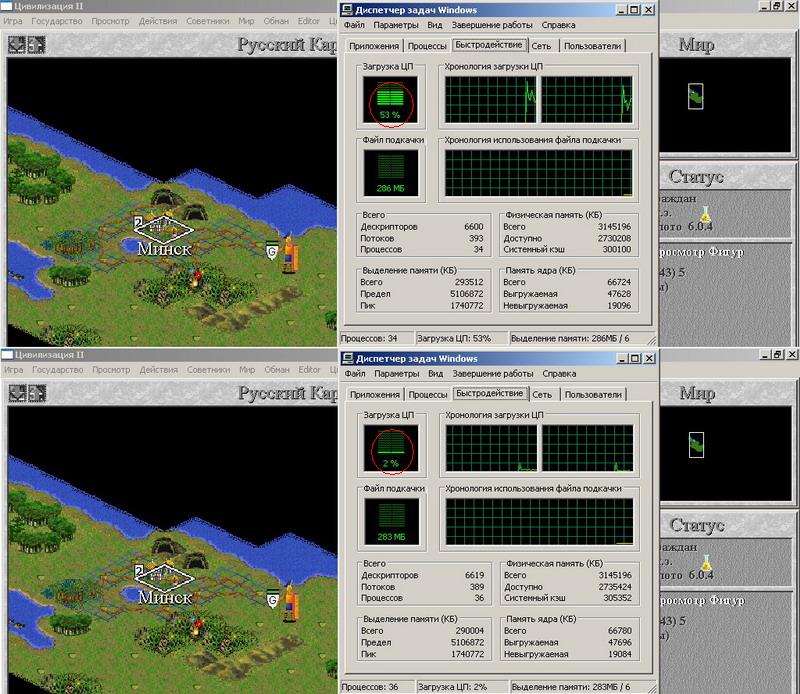
Task: Click the Civilization II title-bar icon in the upper screenshot
Action: pyautogui.click(x=7, y=7)
